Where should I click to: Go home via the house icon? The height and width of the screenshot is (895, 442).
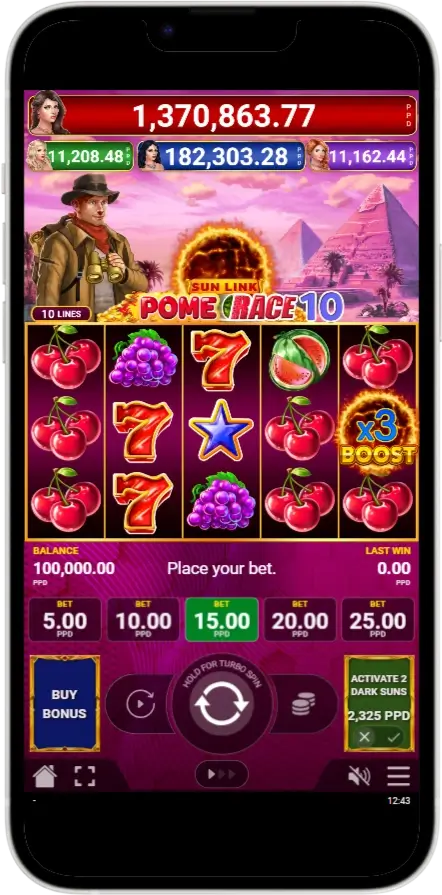pos(45,776)
